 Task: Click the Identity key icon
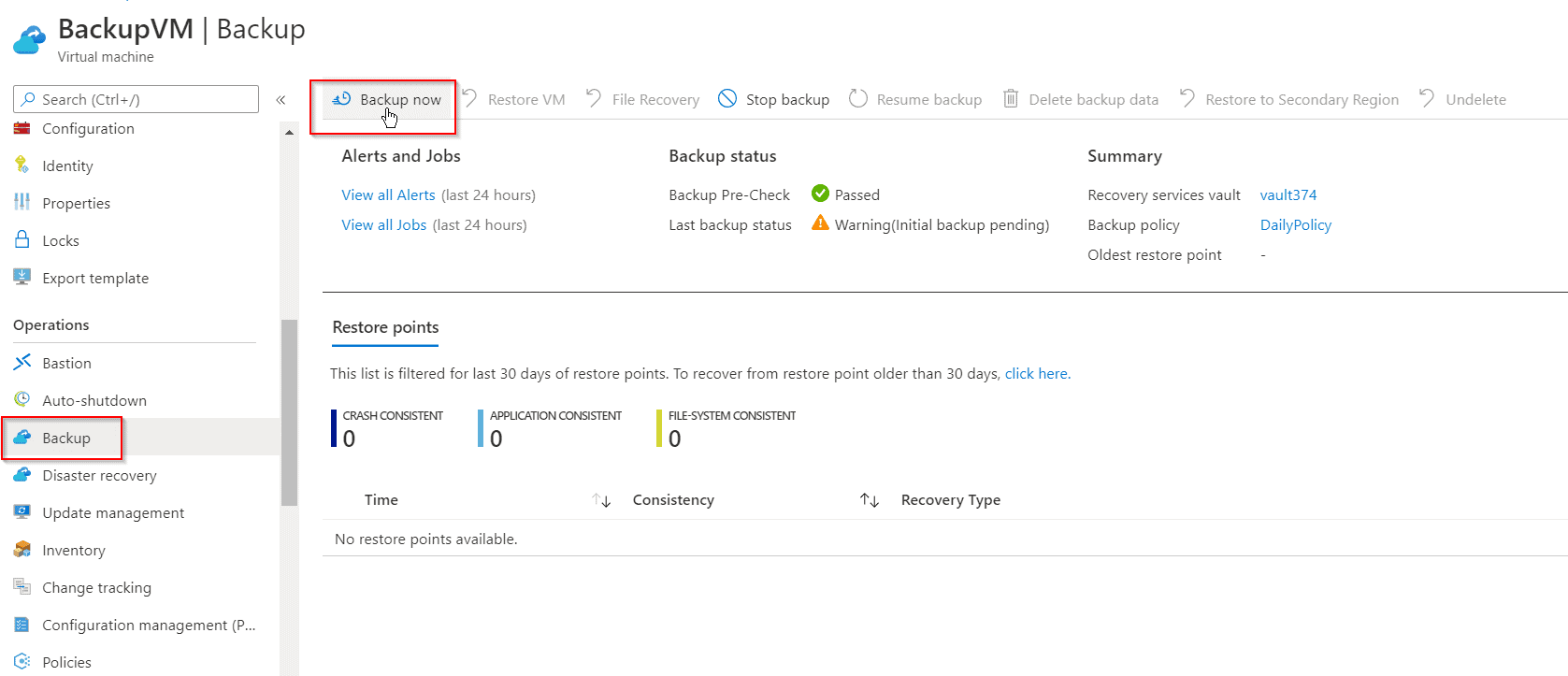pyautogui.click(x=22, y=165)
